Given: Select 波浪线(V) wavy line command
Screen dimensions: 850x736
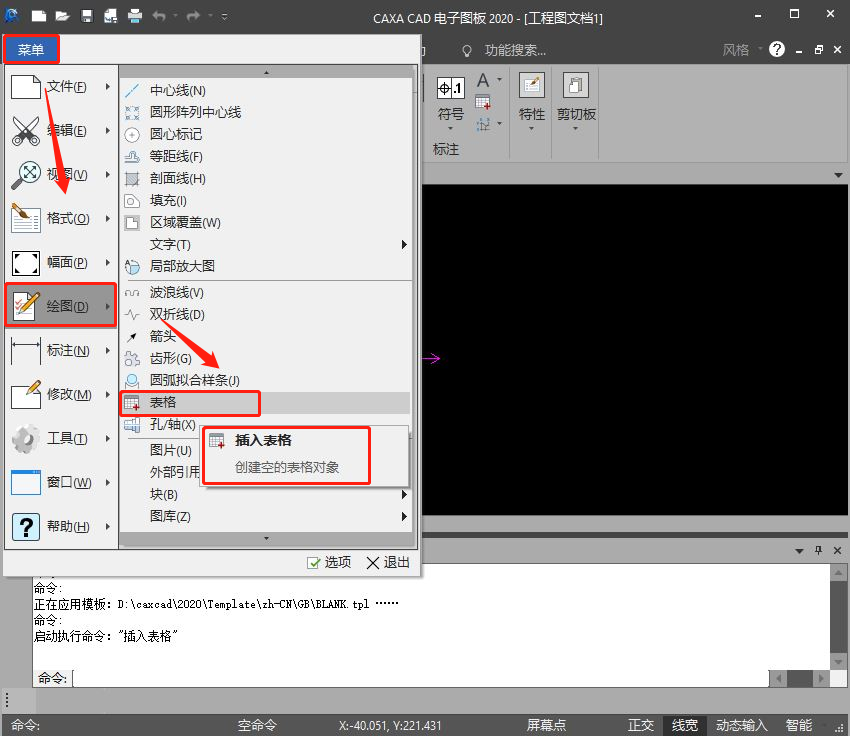Looking at the screenshot, I should (x=266, y=293).
